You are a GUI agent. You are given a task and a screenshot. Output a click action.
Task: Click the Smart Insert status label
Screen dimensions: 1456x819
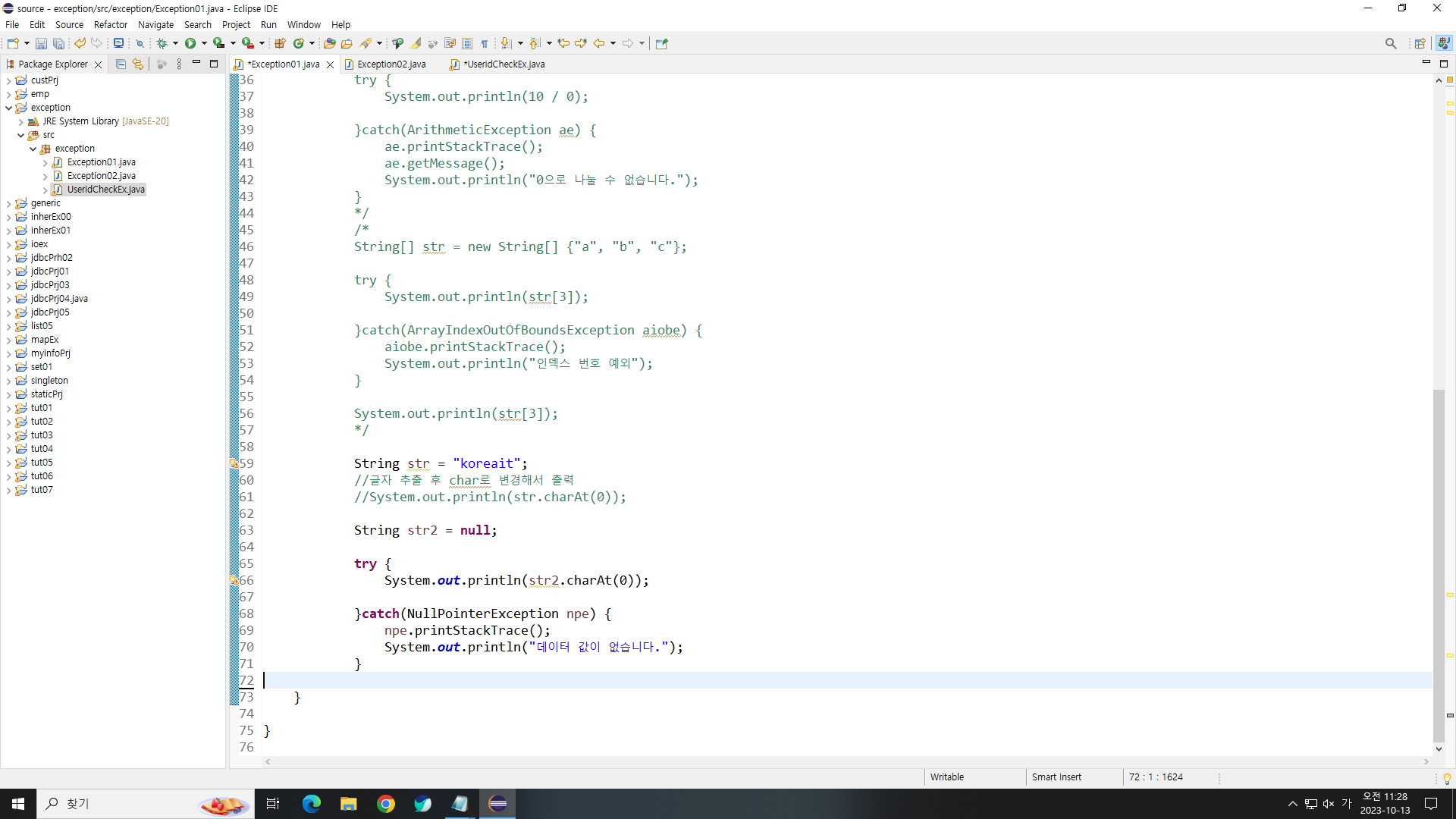click(1056, 777)
